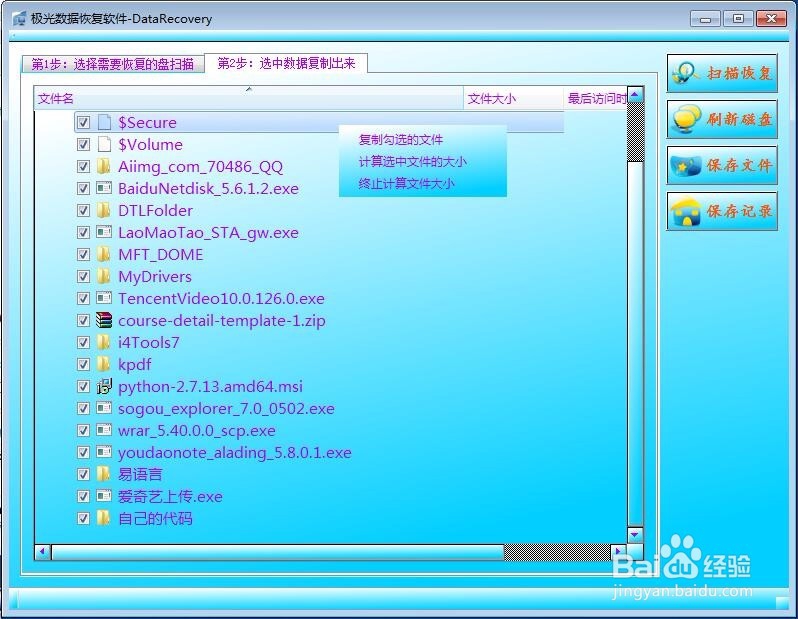Select the kpdf folder name

click(x=134, y=364)
